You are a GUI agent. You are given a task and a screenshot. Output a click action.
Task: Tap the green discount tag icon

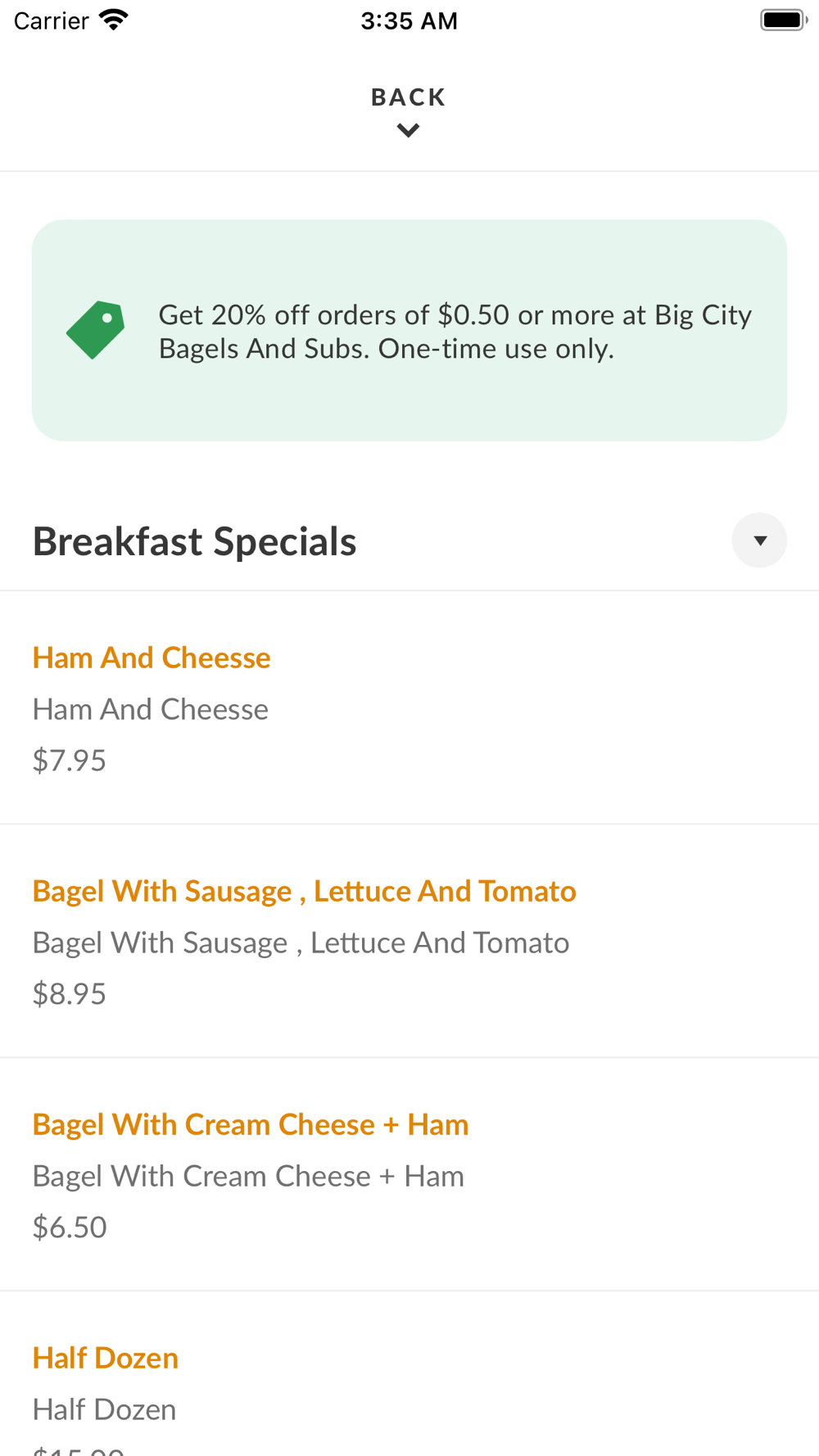[x=95, y=330]
